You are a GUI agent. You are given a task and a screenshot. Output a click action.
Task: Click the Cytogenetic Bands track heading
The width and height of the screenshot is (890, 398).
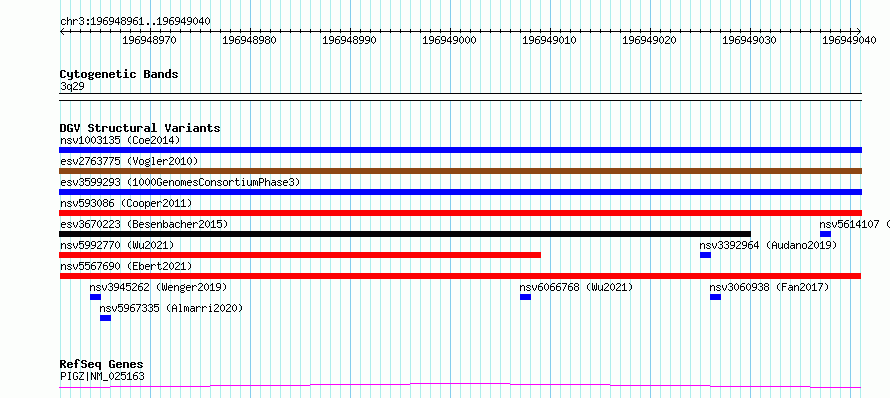coord(119,74)
